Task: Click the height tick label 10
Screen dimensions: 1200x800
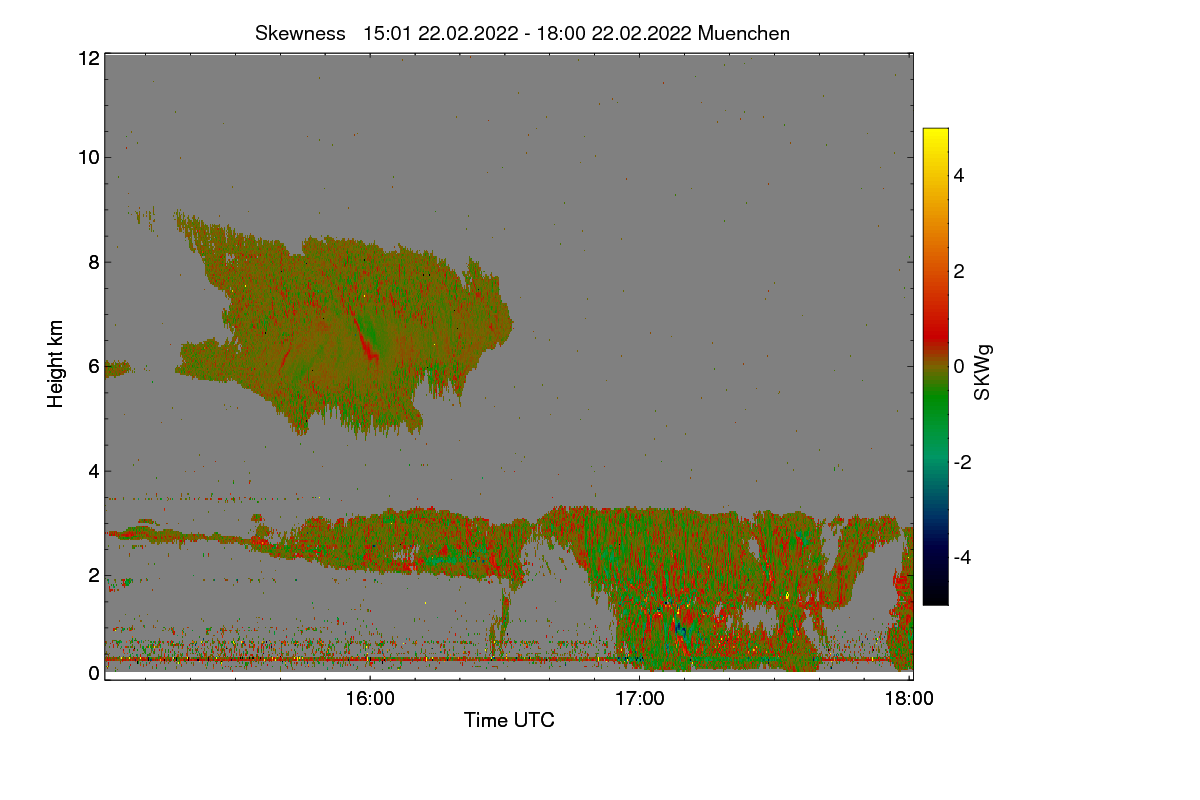Action: click(x=88, y=157)
